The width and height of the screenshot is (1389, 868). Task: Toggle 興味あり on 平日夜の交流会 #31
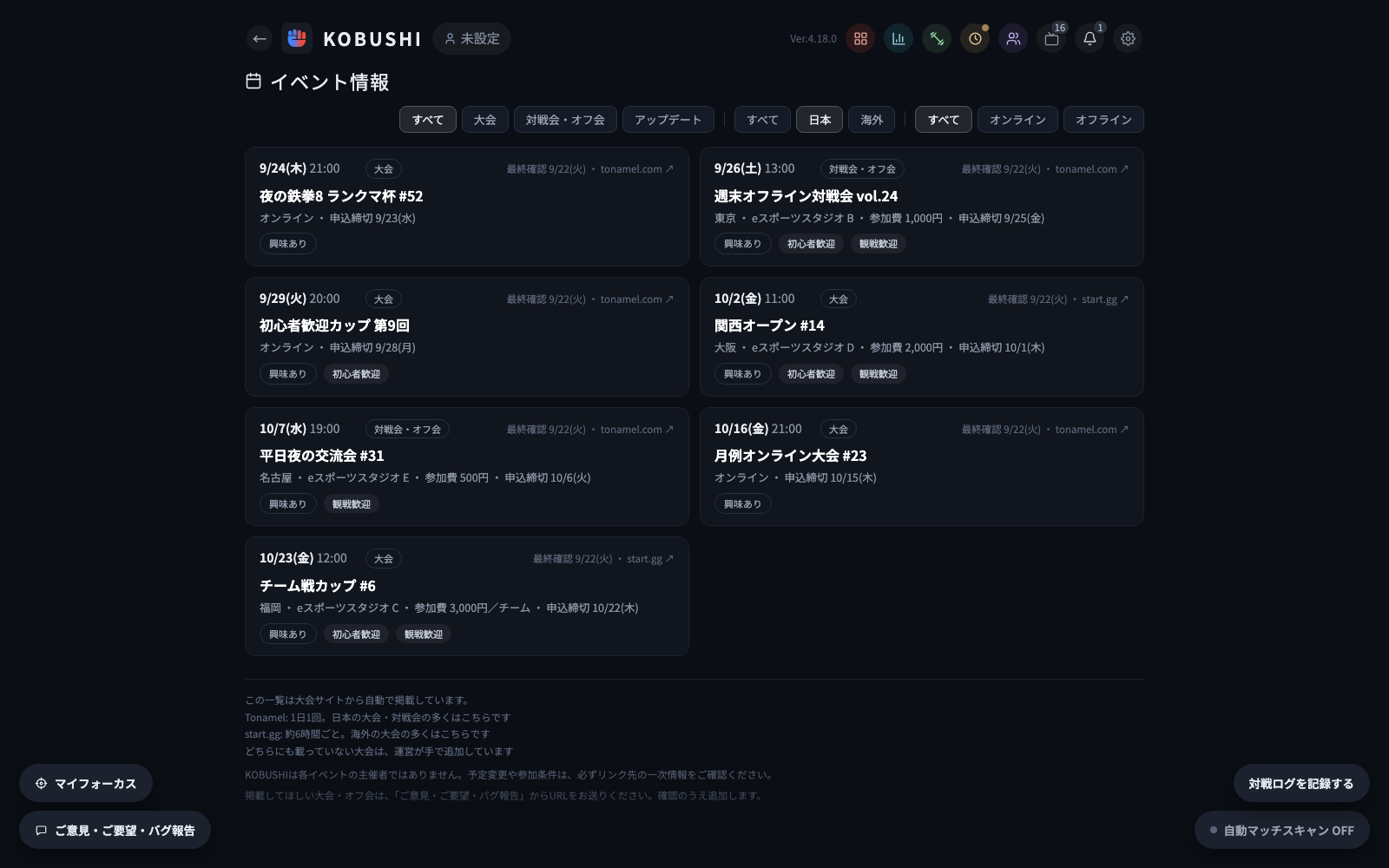[x=287, y=504]
